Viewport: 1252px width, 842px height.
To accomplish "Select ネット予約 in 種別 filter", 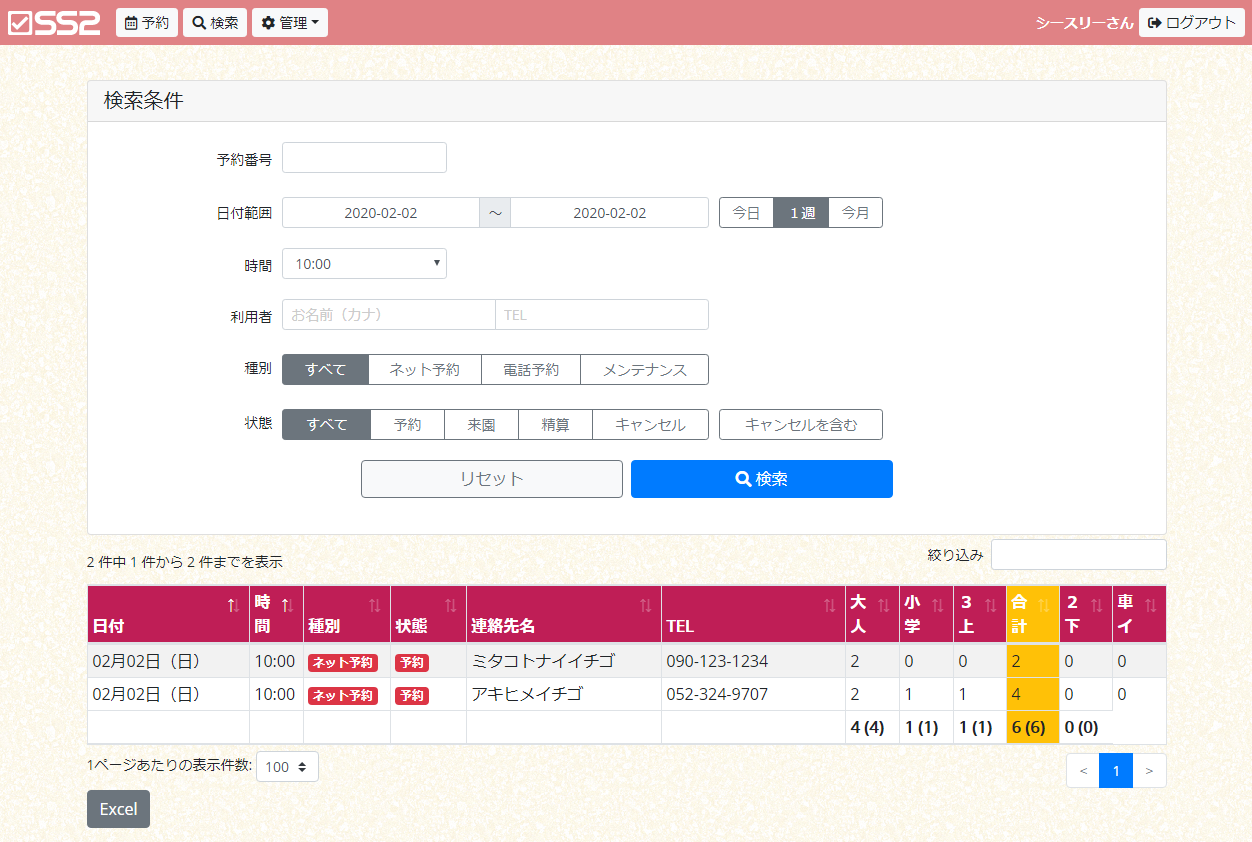I will (x=424, y=370).
